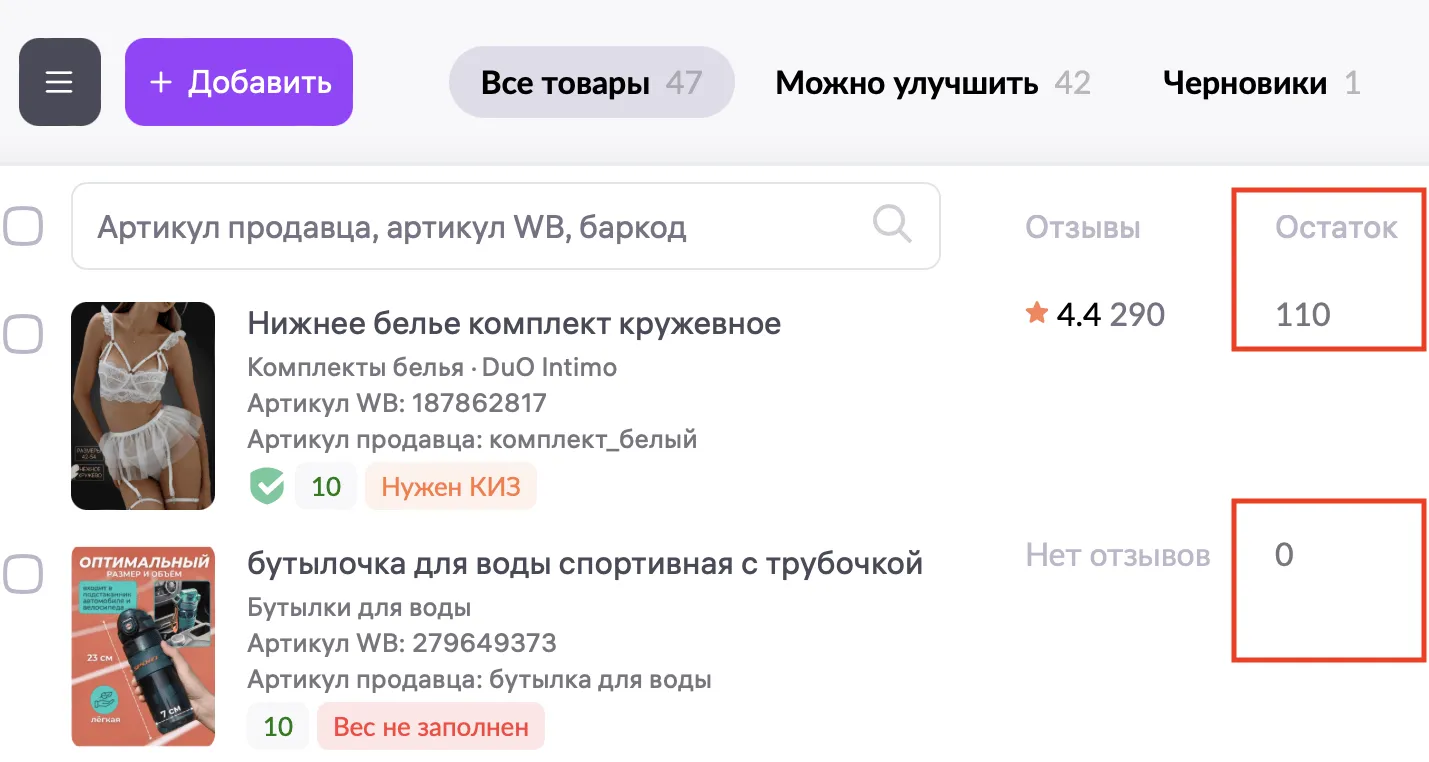The image size is (1429, 762).
Task: Click the search magnifier icon
Action: [891, 224]
